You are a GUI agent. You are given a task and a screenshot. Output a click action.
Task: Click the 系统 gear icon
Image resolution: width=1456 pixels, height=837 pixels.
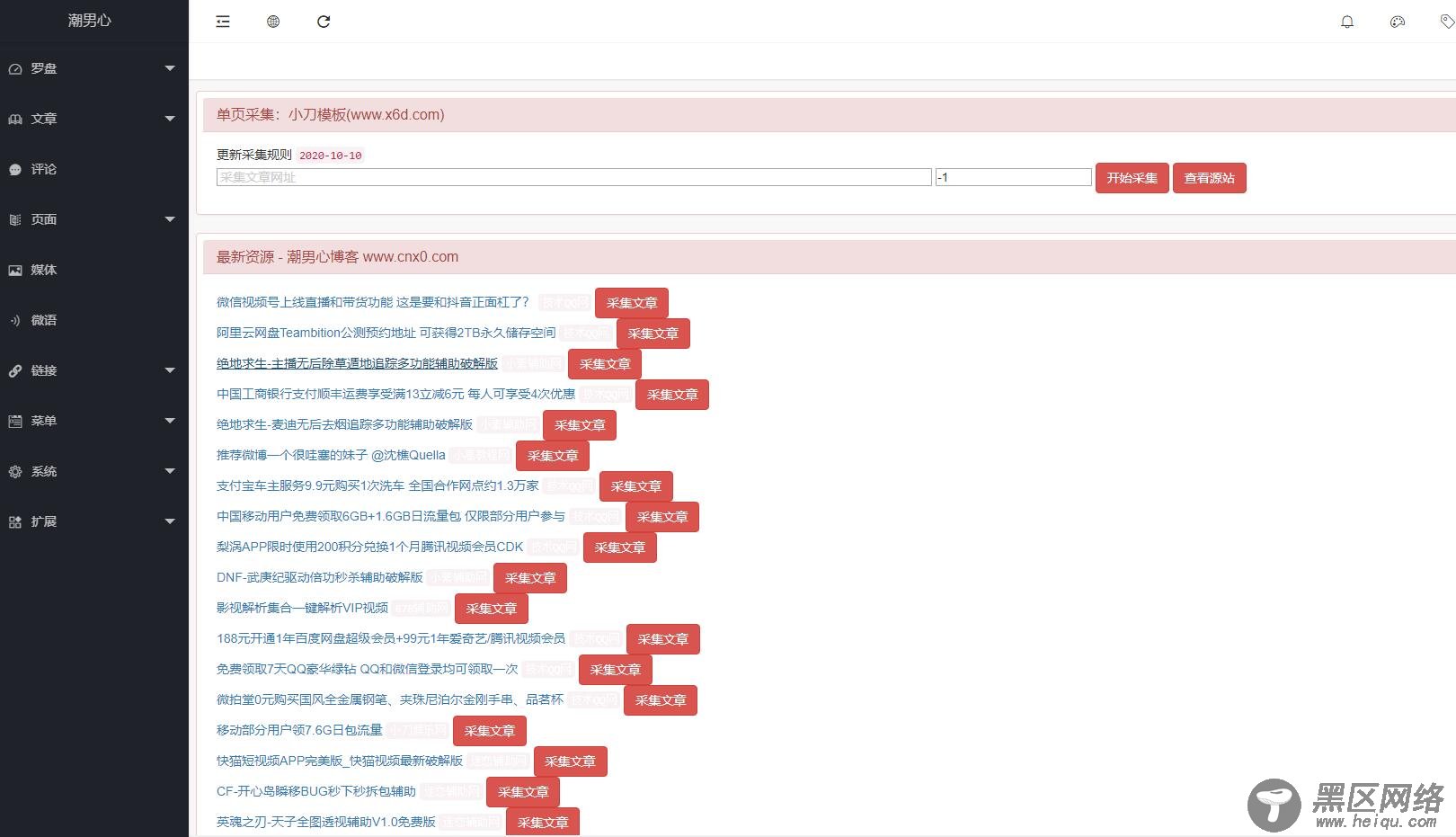15,471
